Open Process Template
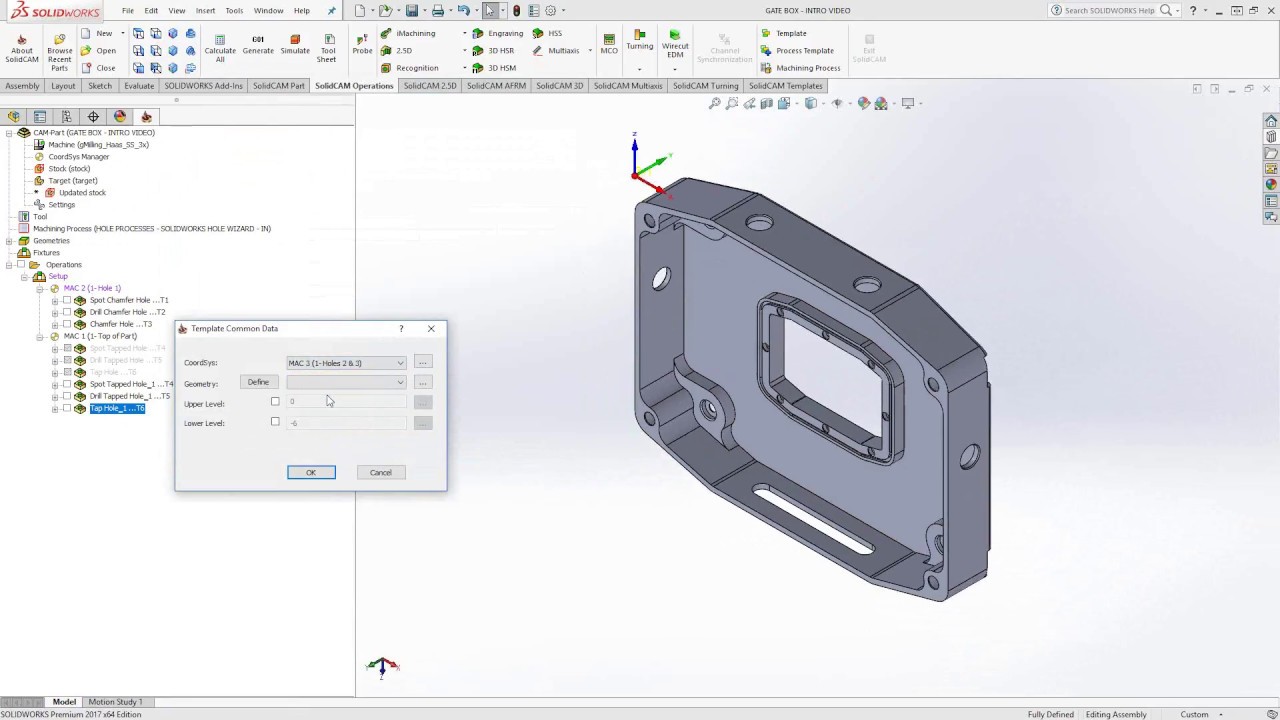The image size is (1280, 720). coord(797,50)
